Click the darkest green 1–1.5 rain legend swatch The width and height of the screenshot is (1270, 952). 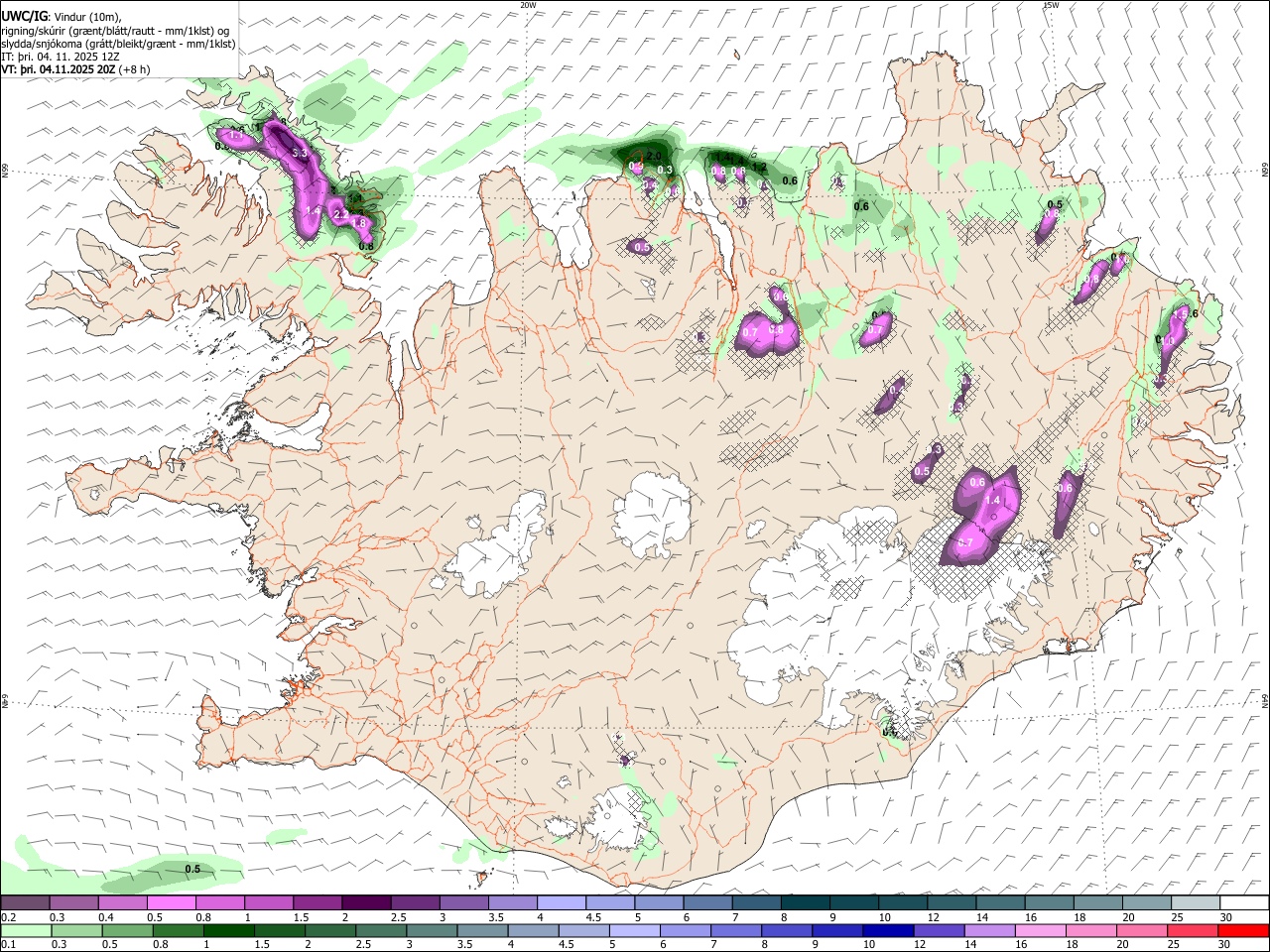point(228,931)
